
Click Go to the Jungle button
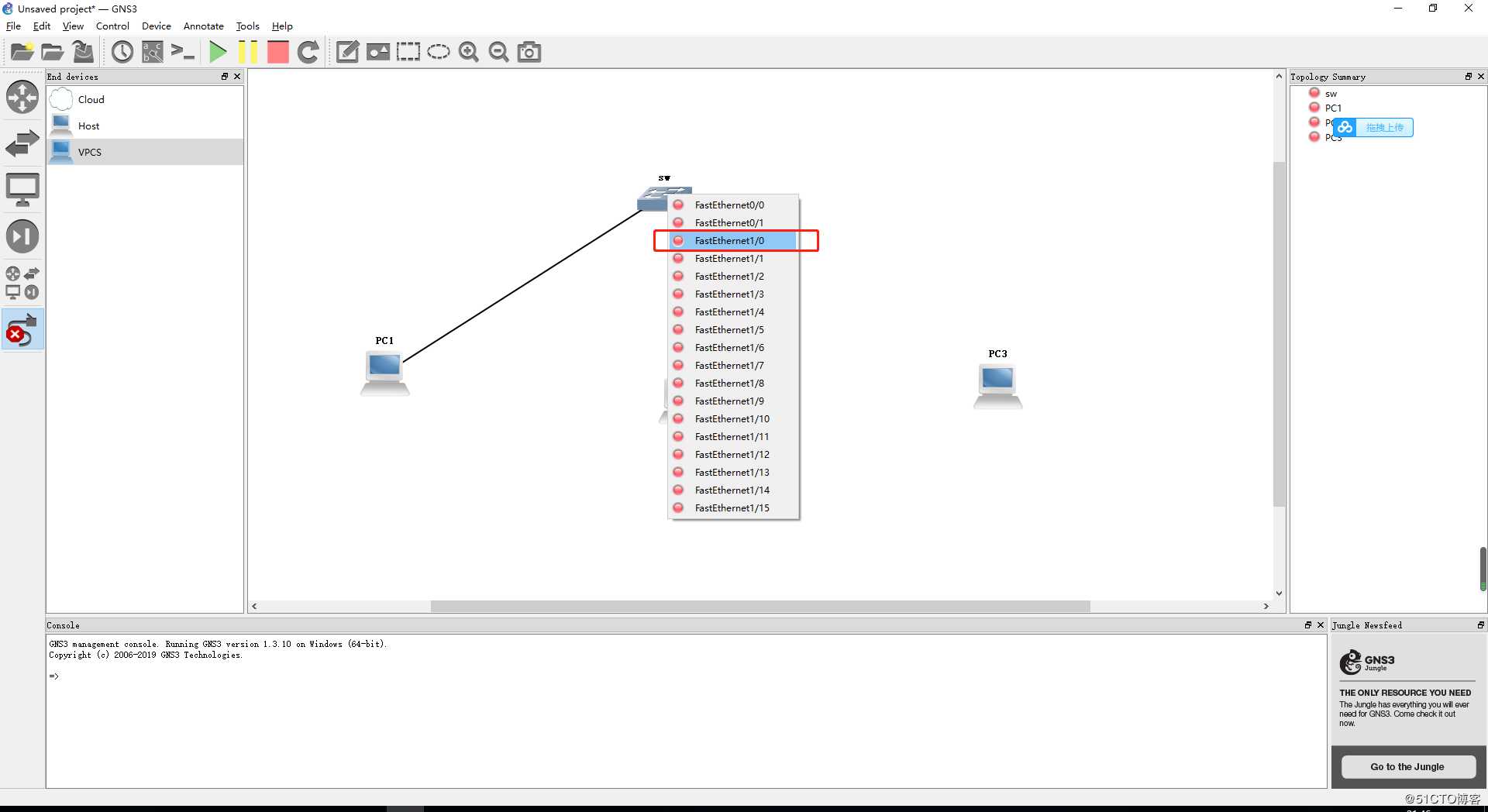1407,766
